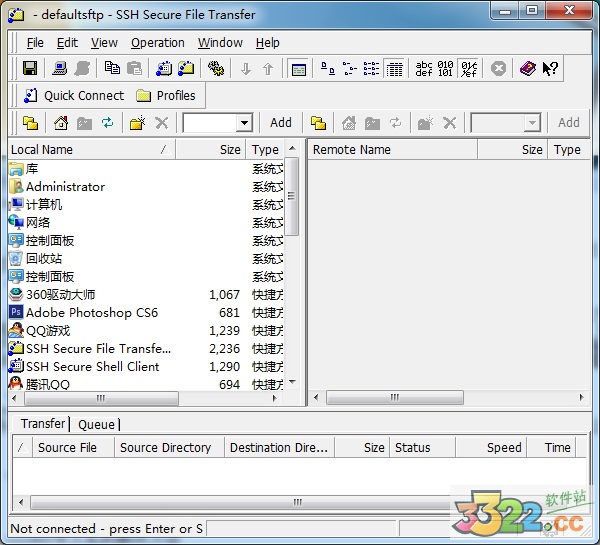
Task: Click the local Add button
Action: [281, 123]
